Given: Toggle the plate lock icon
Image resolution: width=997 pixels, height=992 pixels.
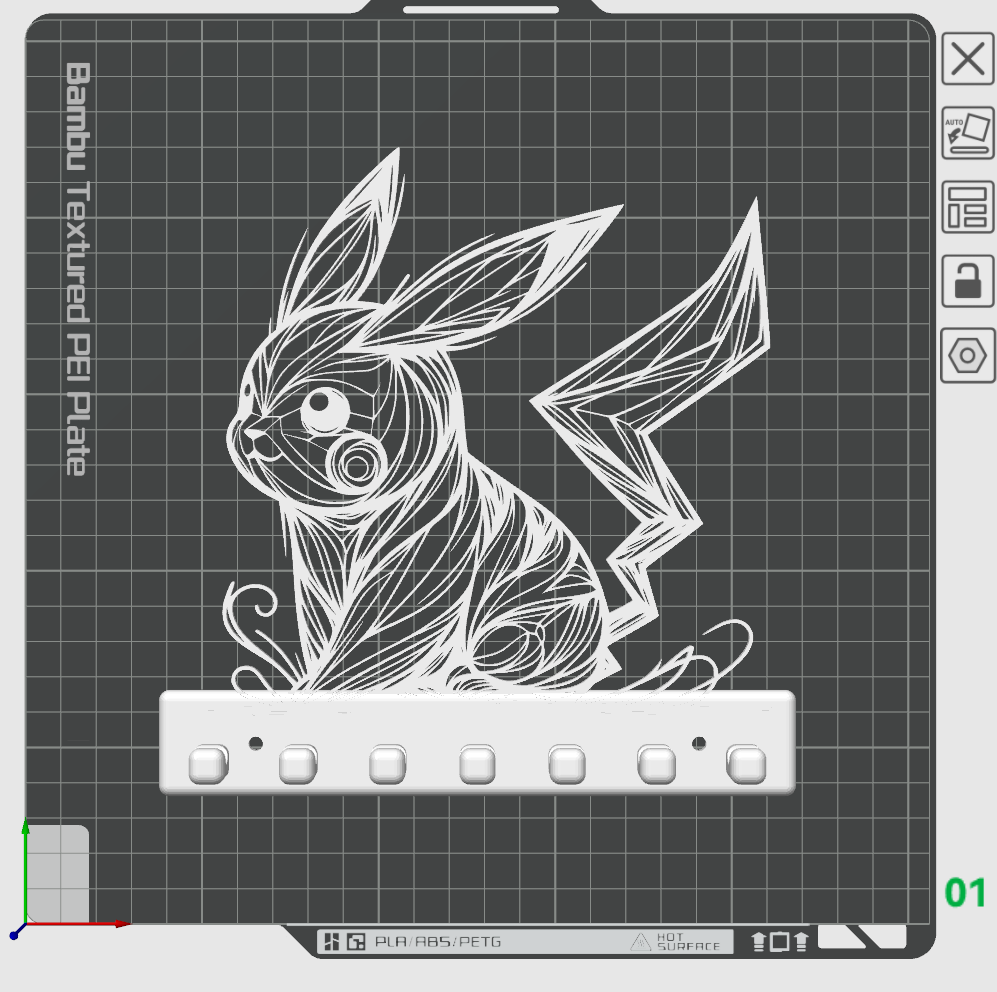Looking at the screenshot, I should pos(968,281).
